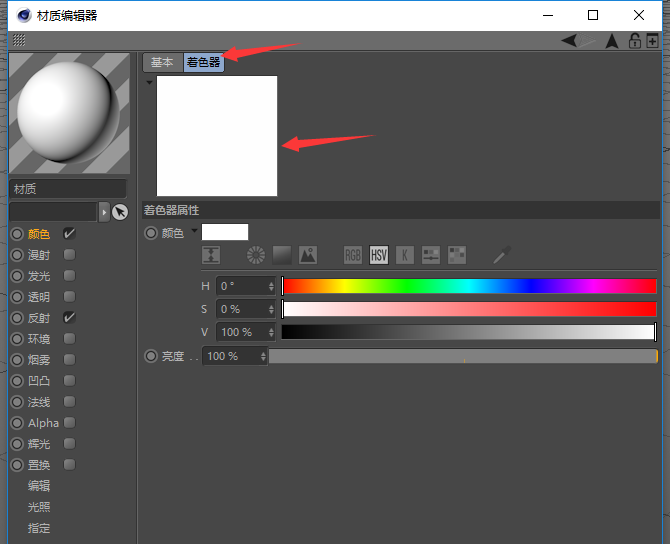Enable Kelvin temperature K mode
Screen dimensions: 670x544
(x=405, y=255)
